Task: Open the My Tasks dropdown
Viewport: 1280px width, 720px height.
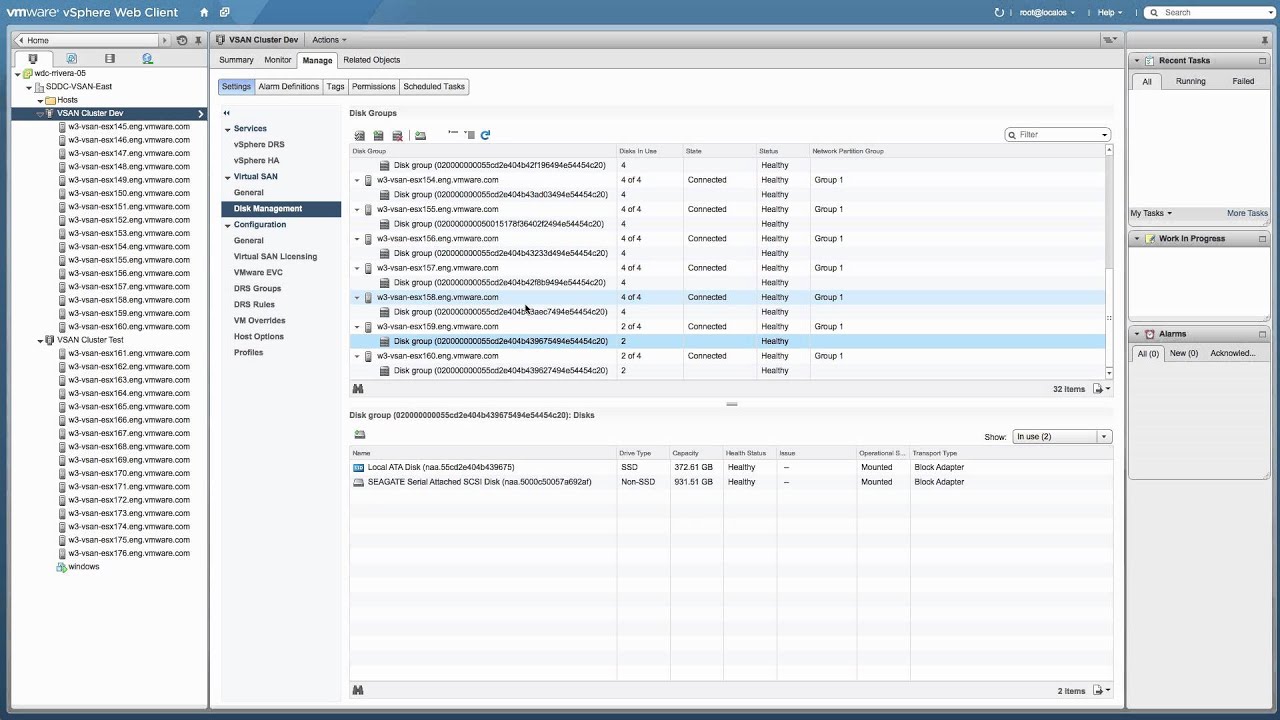Action: 1151,213
